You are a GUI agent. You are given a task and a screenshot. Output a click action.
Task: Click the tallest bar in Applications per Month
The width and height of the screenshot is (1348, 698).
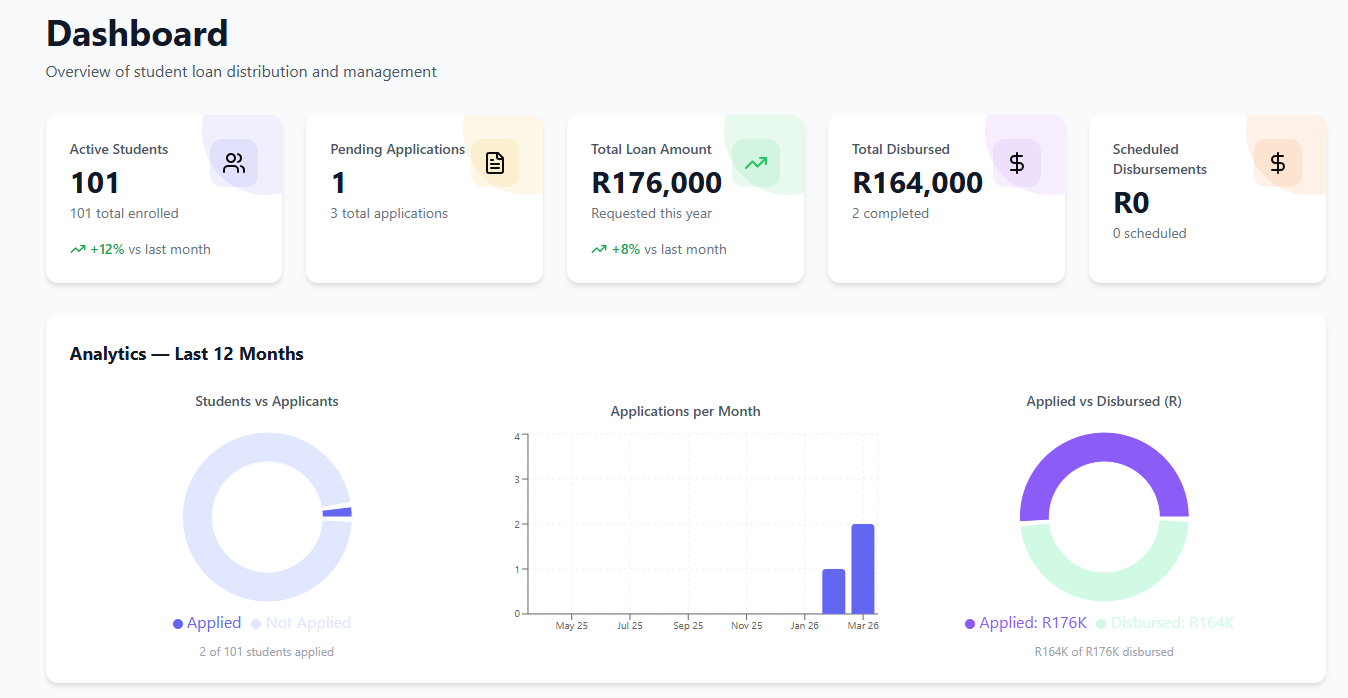pos(863,568)
